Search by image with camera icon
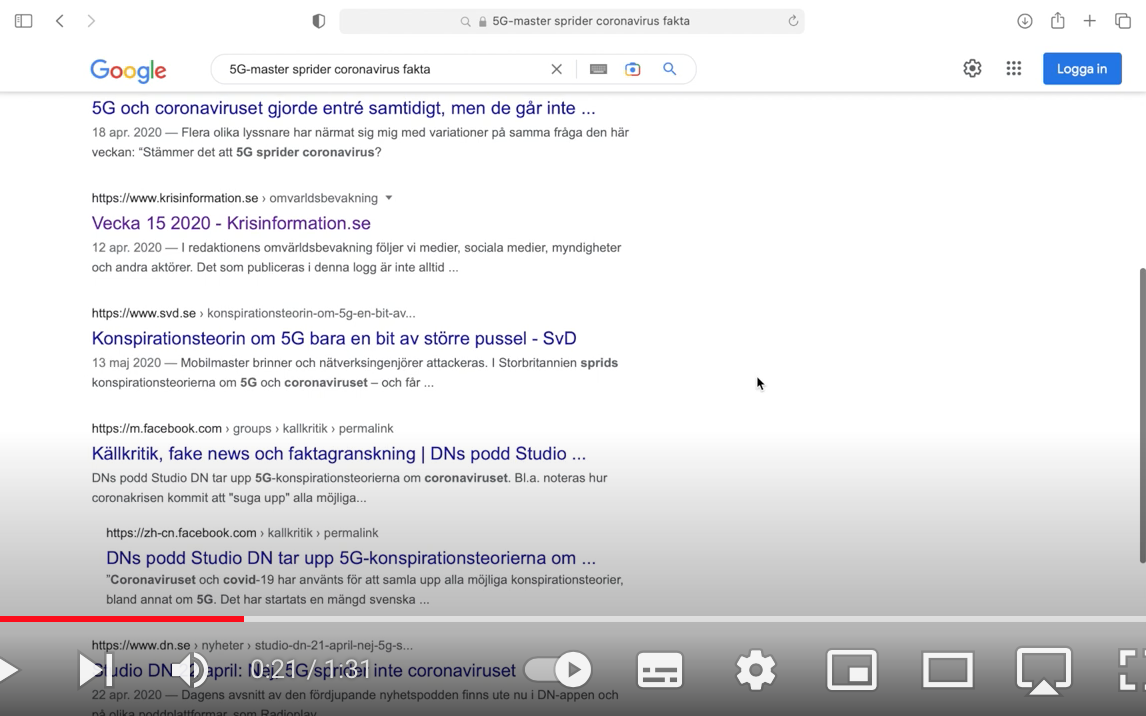This screenshot has height=716, width=1146. (x=633, y=69)
